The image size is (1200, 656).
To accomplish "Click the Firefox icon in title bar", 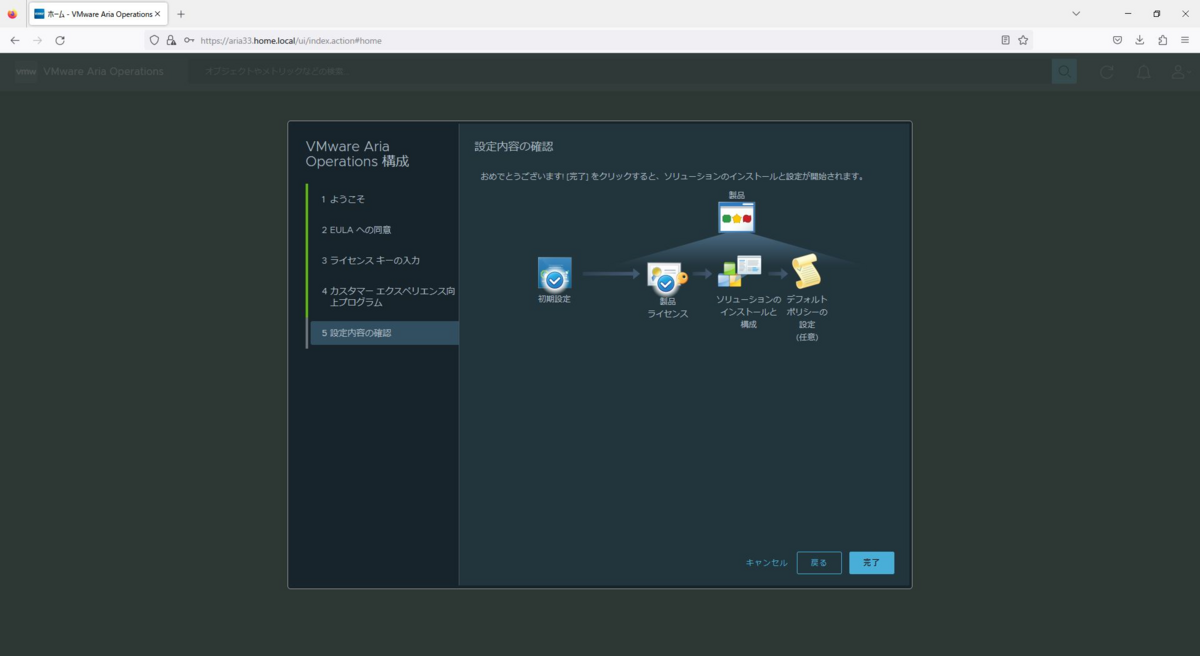I will point(12,14).
